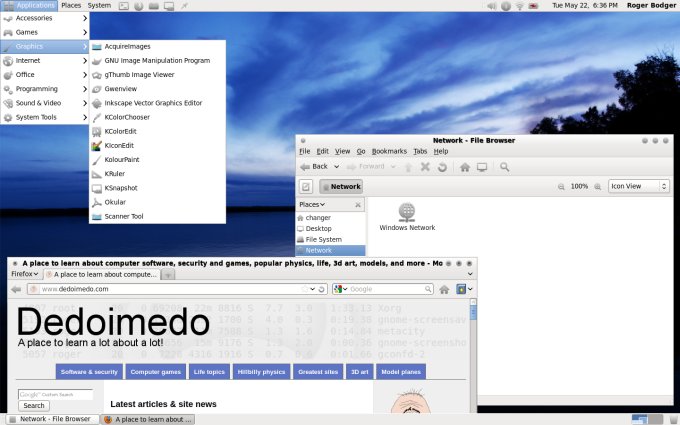Click the Computer icon in File Browser toolbar
680x425 pixels.
pyautogui.click(x=482, y=167)
